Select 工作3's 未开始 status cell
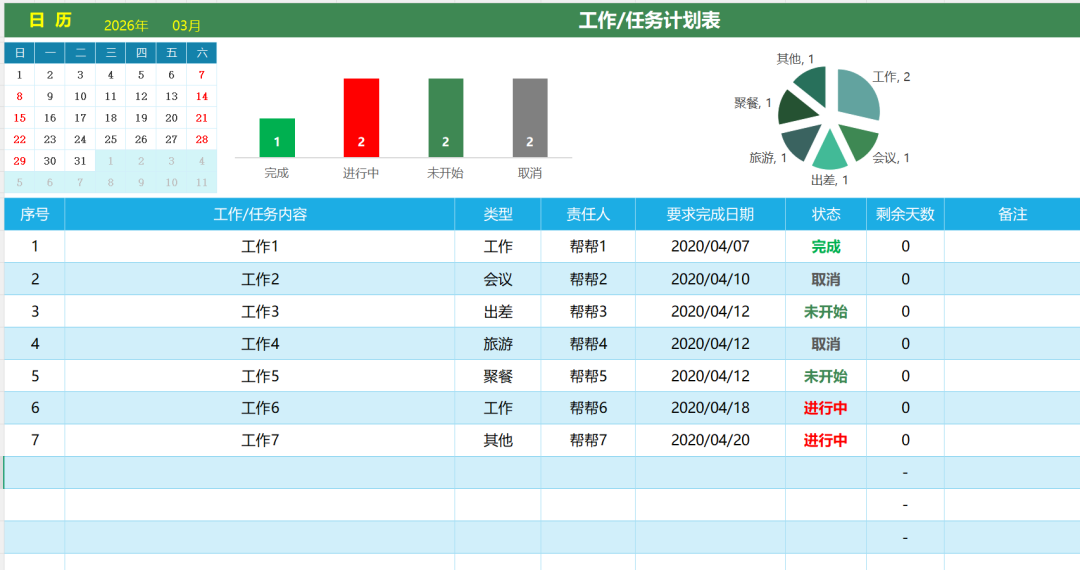The image size is (1080, 570). coord(826,311)
